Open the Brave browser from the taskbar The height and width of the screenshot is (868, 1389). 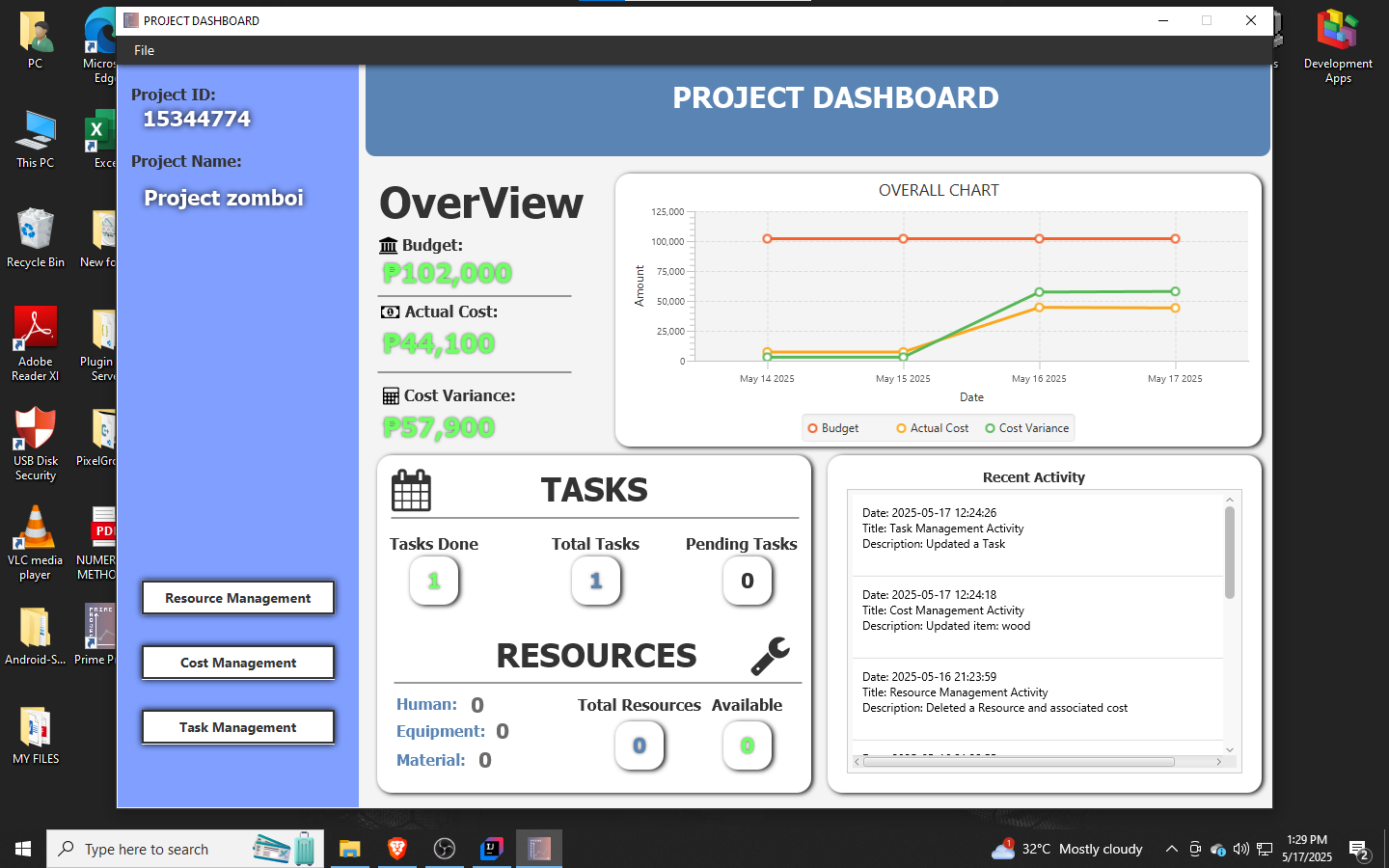[396, 849]
